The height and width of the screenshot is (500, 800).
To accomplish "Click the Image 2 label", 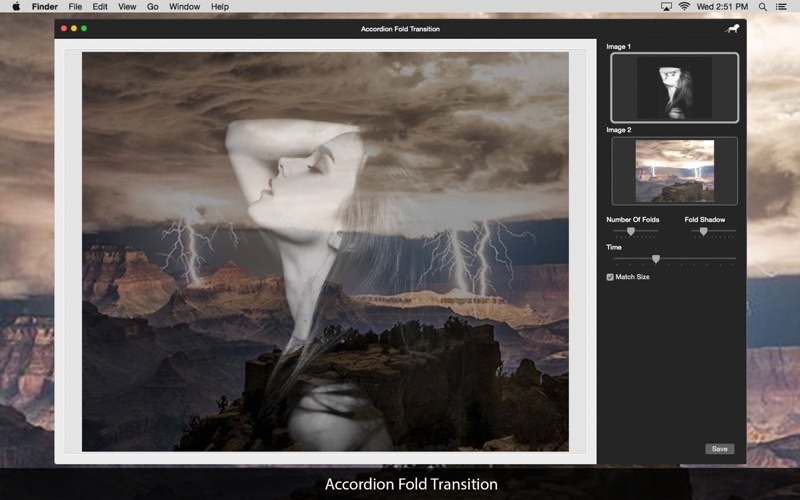I will tap(618, 130).
